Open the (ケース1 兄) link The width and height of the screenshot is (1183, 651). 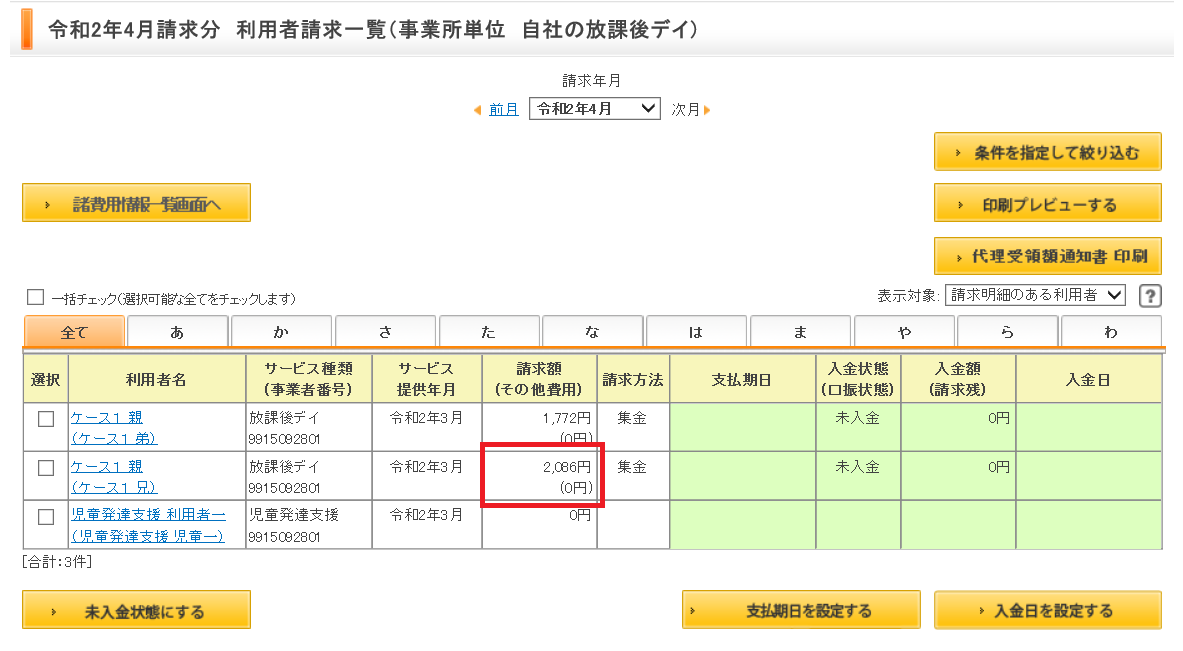[x=114, y=487]
